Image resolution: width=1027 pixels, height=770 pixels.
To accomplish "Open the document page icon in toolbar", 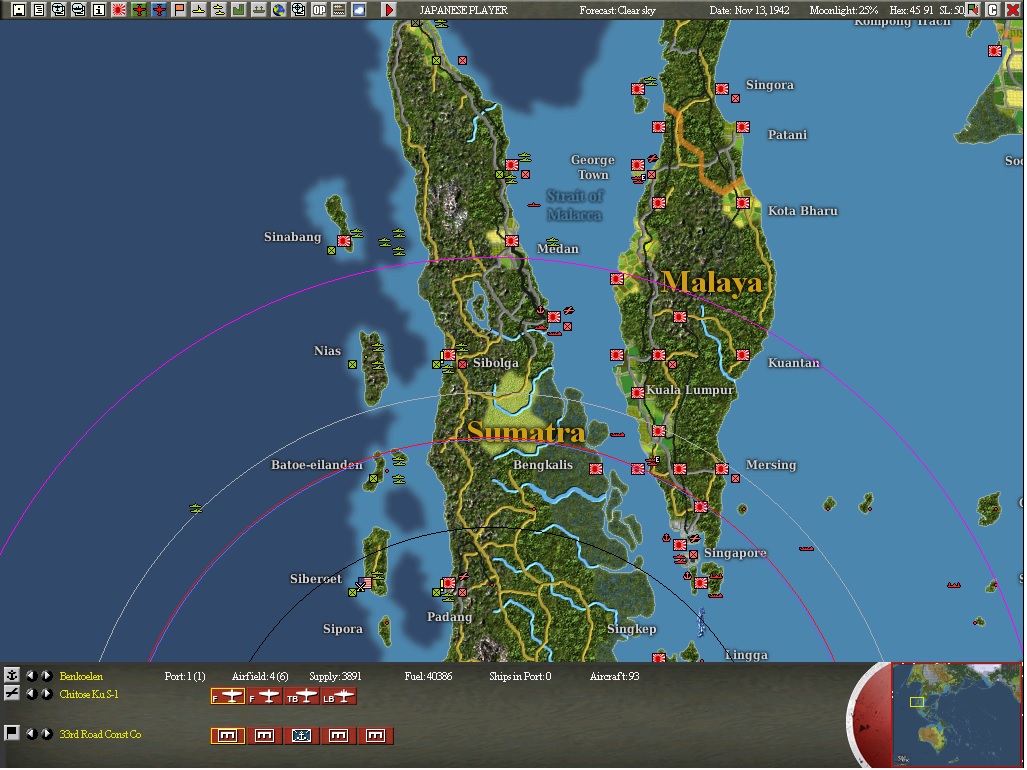I will [39, 10].
